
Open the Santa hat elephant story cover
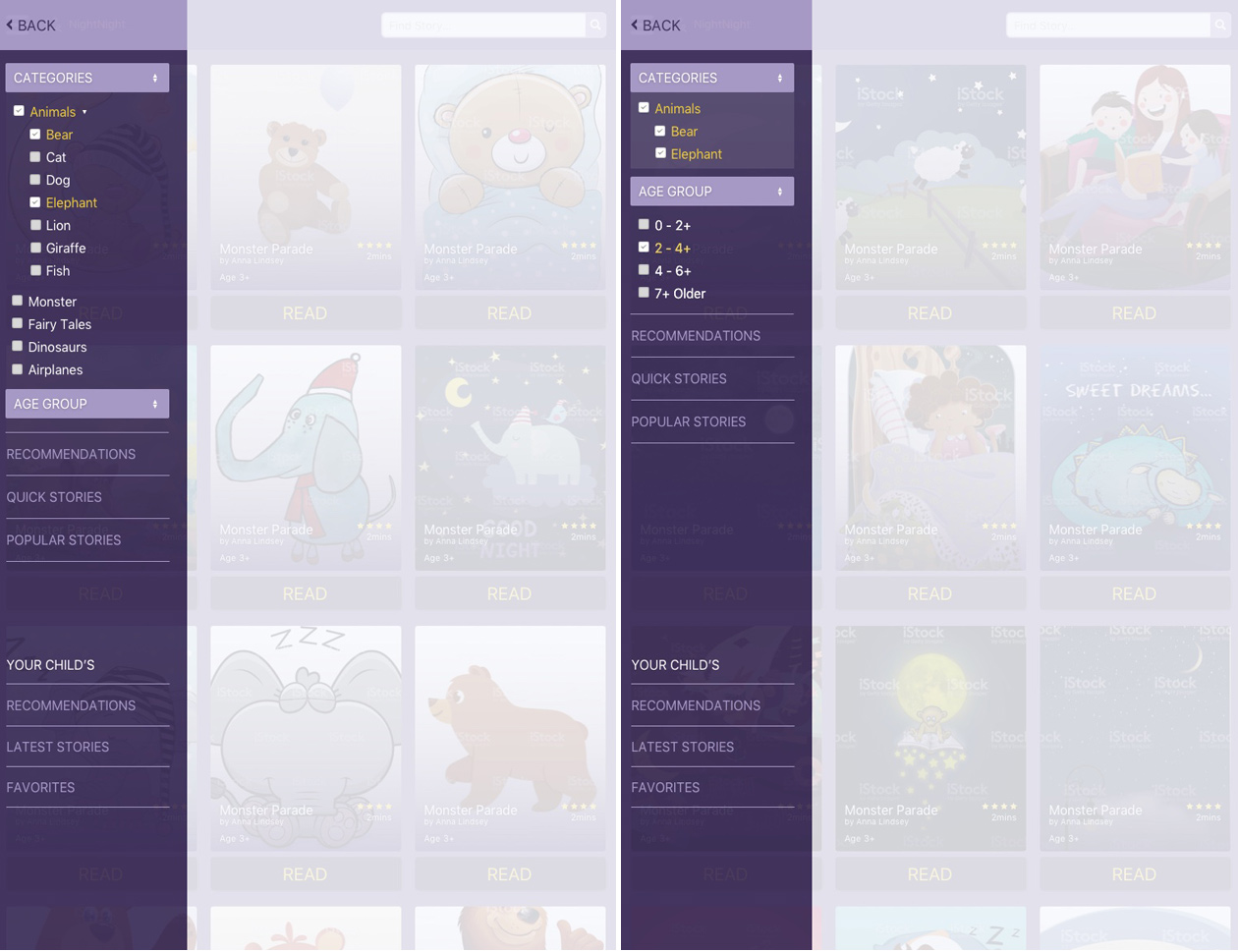tap(306, 442)
